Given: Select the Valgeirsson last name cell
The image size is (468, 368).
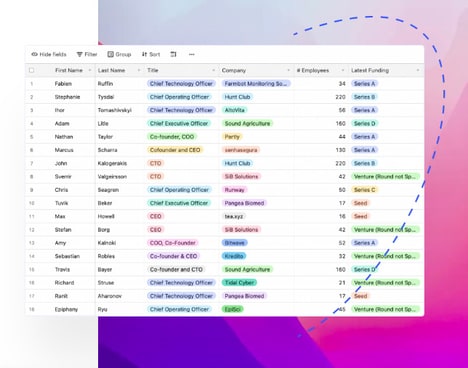Looking at the screenshot, I should pyautogui.click(x=112, y=177).
